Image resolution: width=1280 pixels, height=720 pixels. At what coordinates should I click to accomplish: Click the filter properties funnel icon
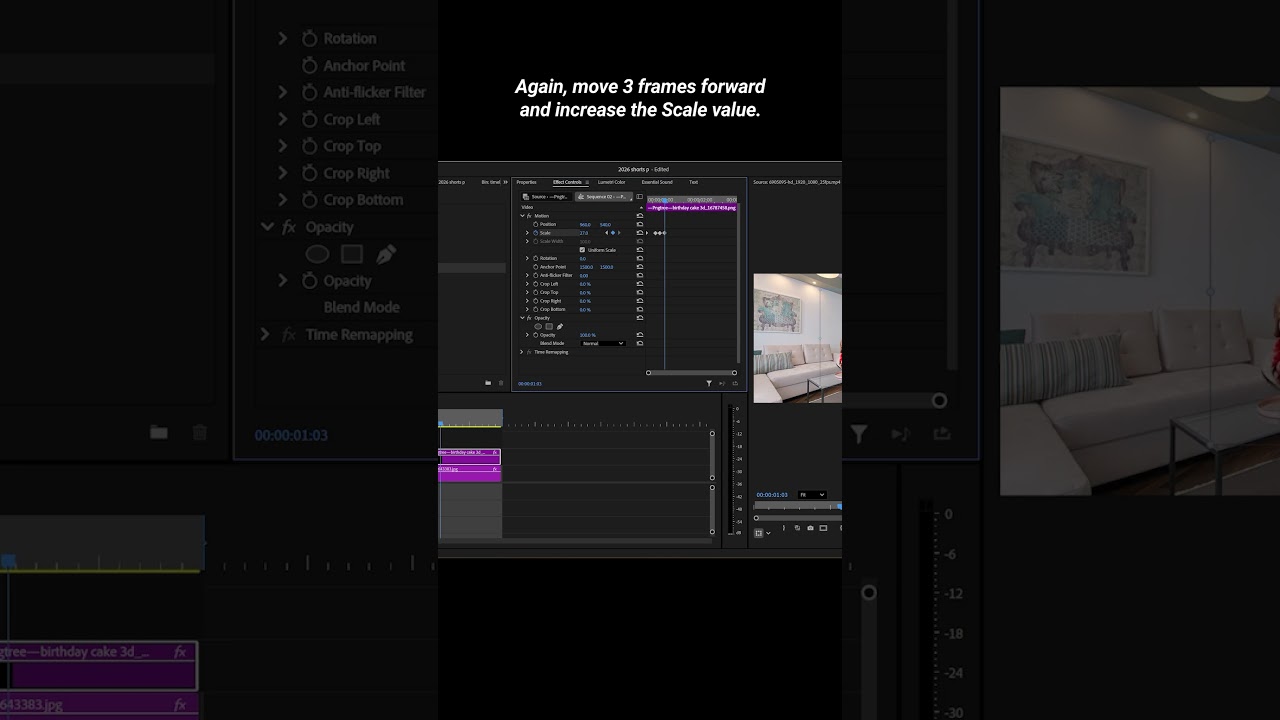pyautogui.click(x=709, y=383)
